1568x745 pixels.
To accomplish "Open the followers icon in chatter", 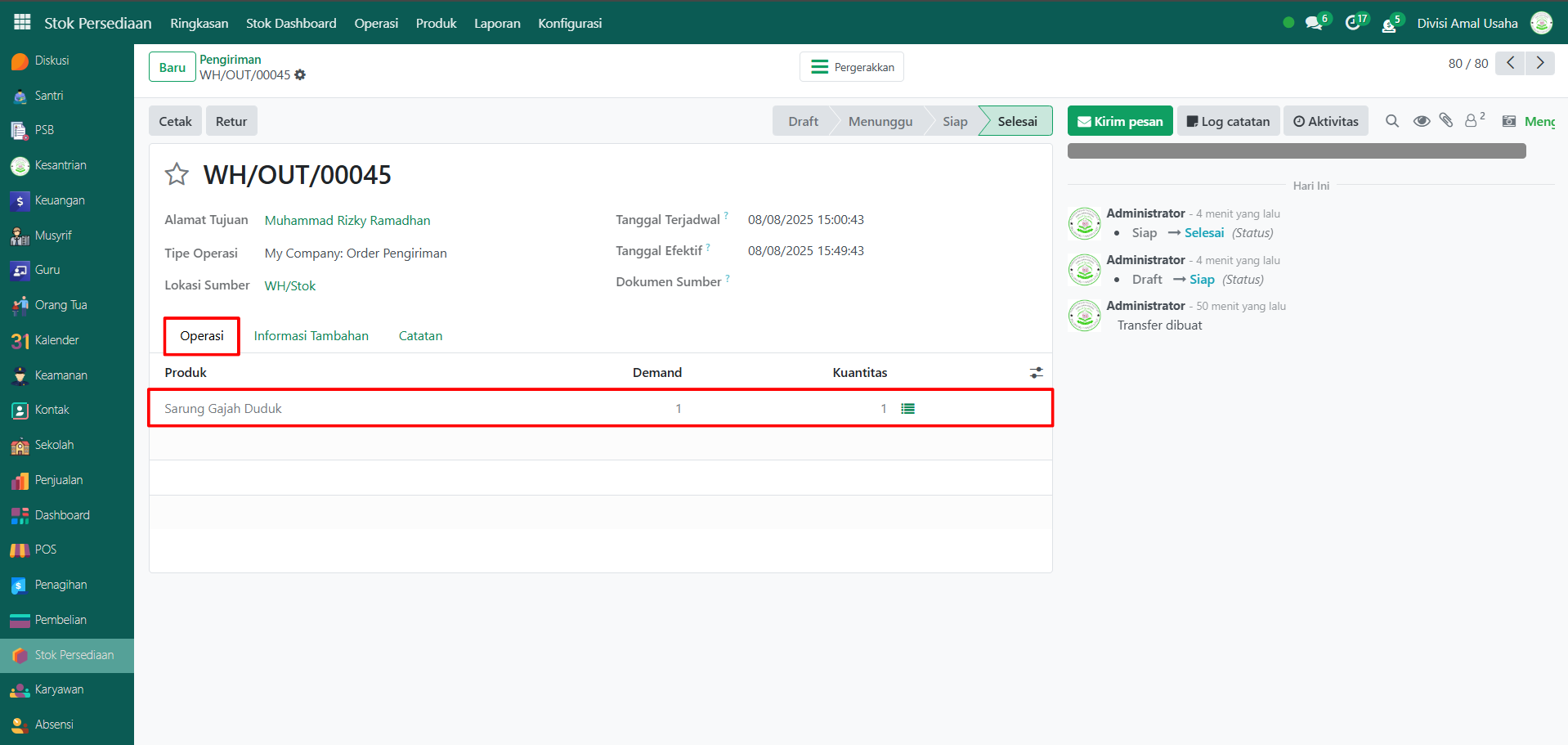I will click(x=1472, y=121).
